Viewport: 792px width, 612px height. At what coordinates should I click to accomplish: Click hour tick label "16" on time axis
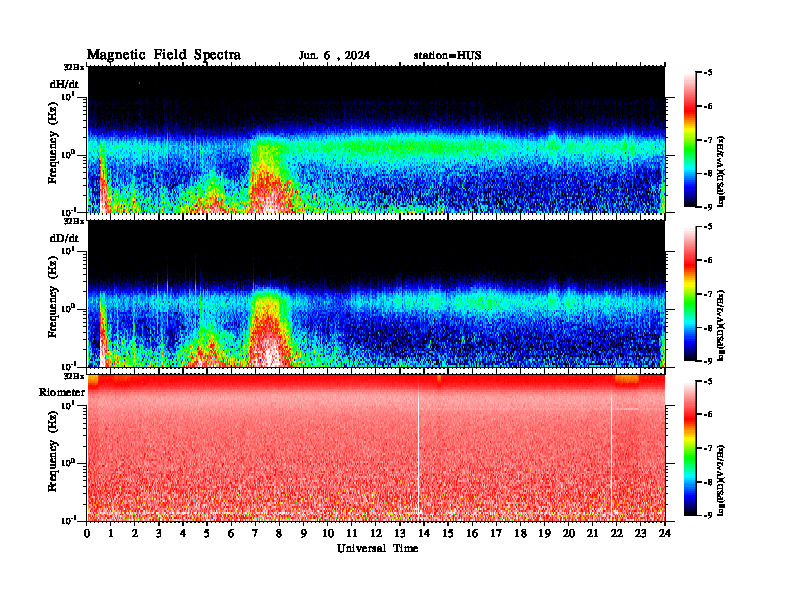point(472,534)
